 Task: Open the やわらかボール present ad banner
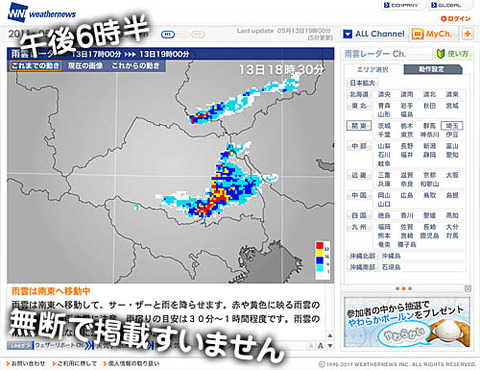pos(407,322)
